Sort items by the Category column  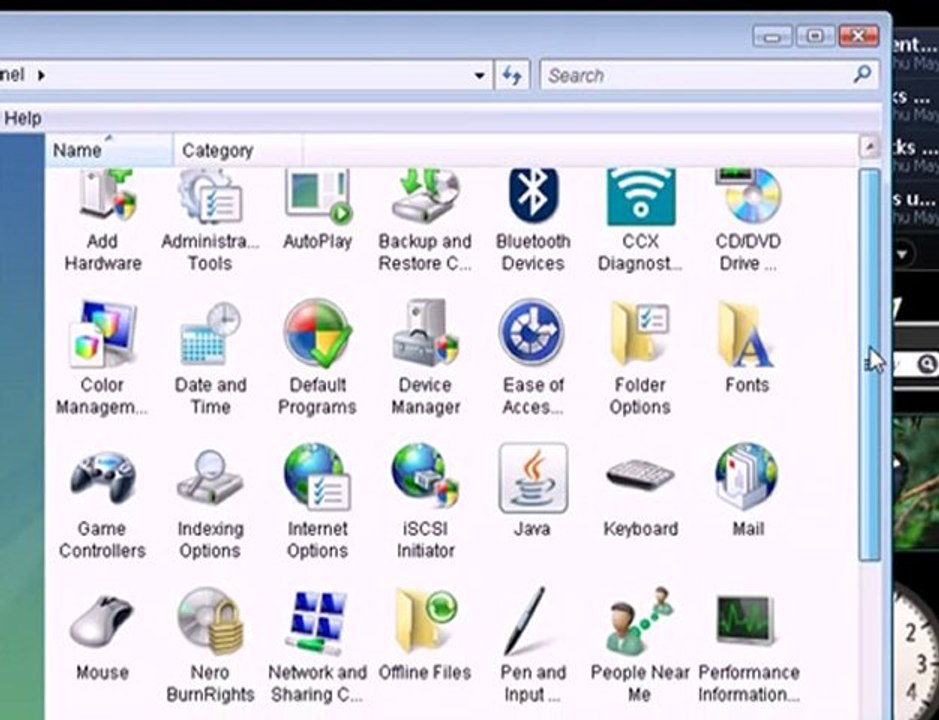pyautogui.click(x=238, y=150)
